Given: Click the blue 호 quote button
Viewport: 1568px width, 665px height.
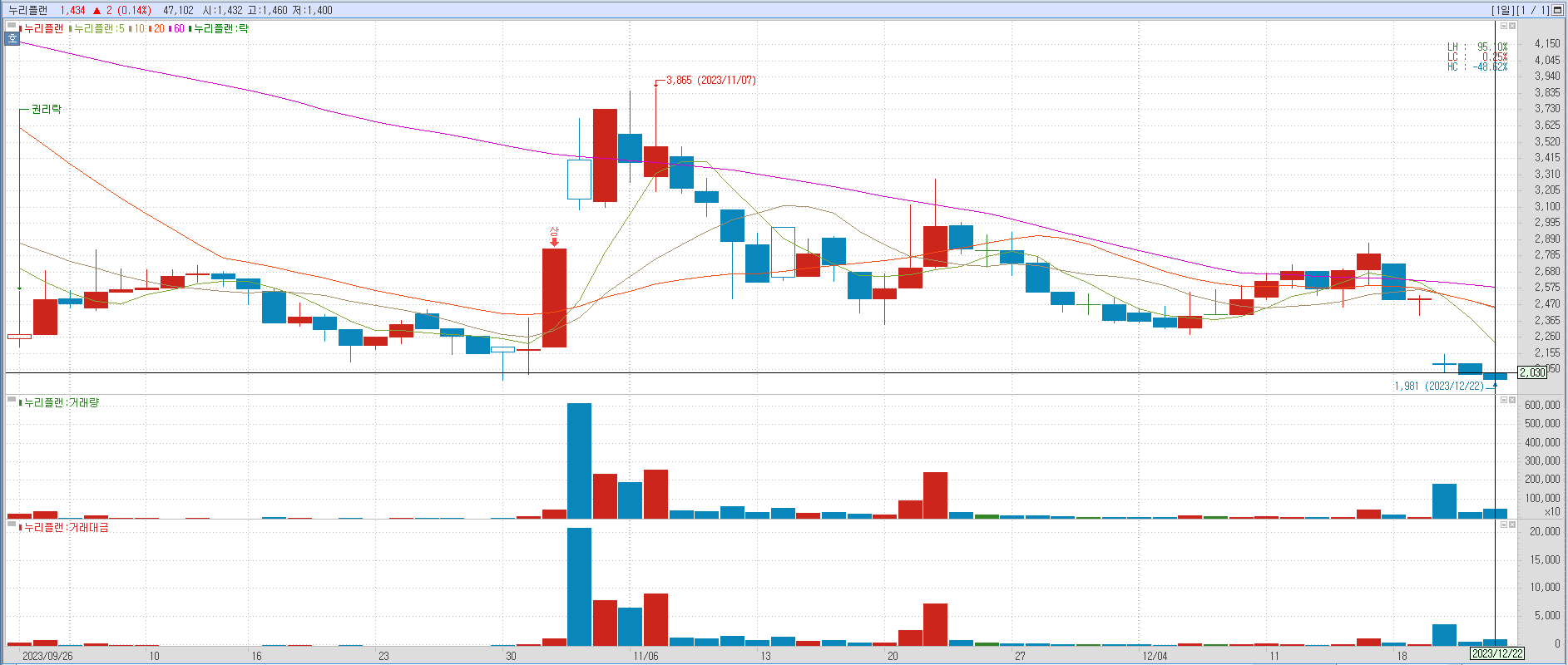Looking at the screenshot, I should 12,38.
